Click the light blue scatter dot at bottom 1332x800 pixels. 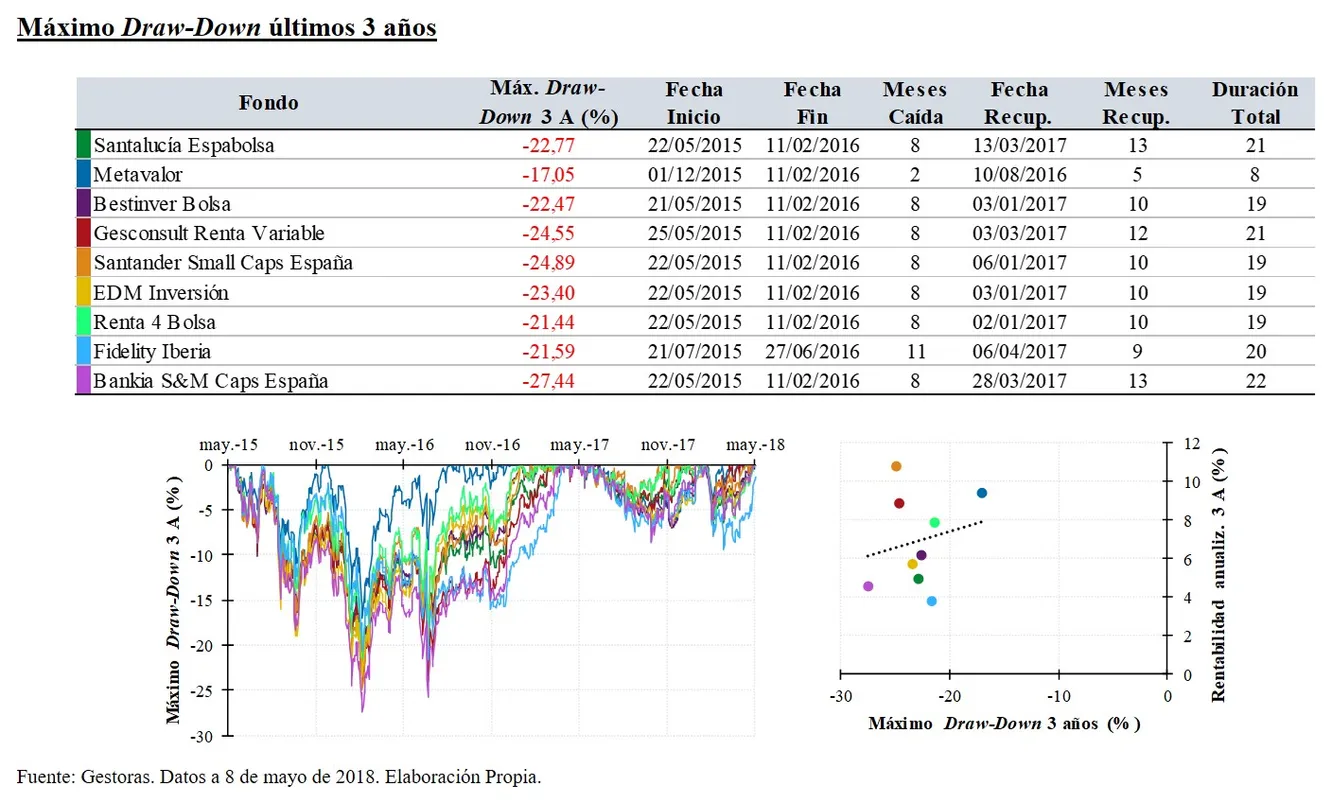(932, 601)
